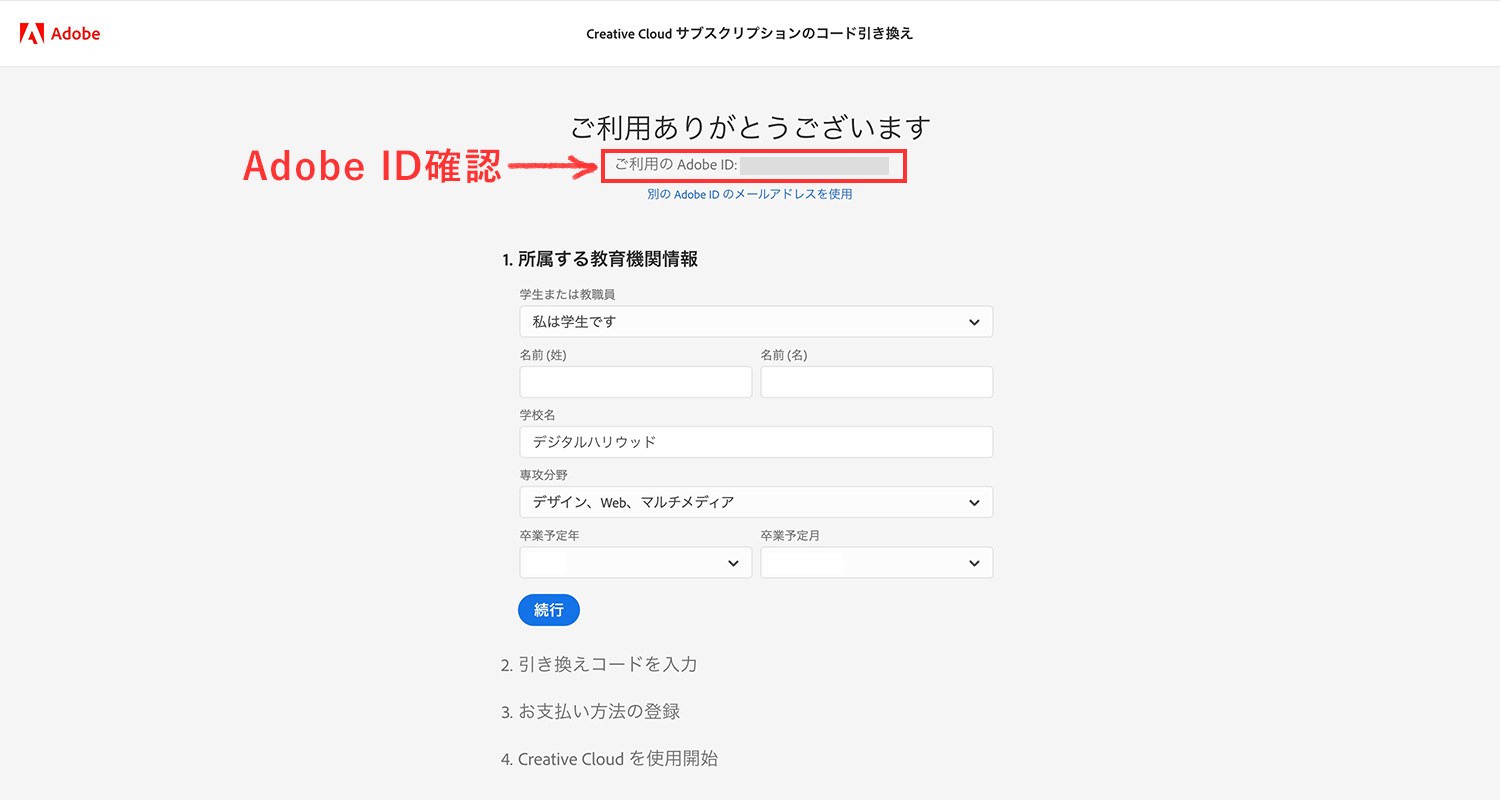Screen dimensions: 1500x800
Task: Select the 学校名 field with デジタルハリウッド
Action: (756, 442)
